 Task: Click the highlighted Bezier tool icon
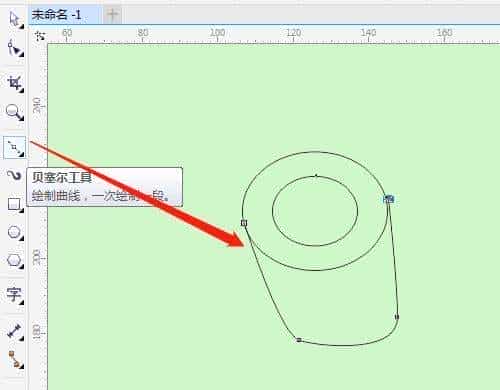(14, 147)
